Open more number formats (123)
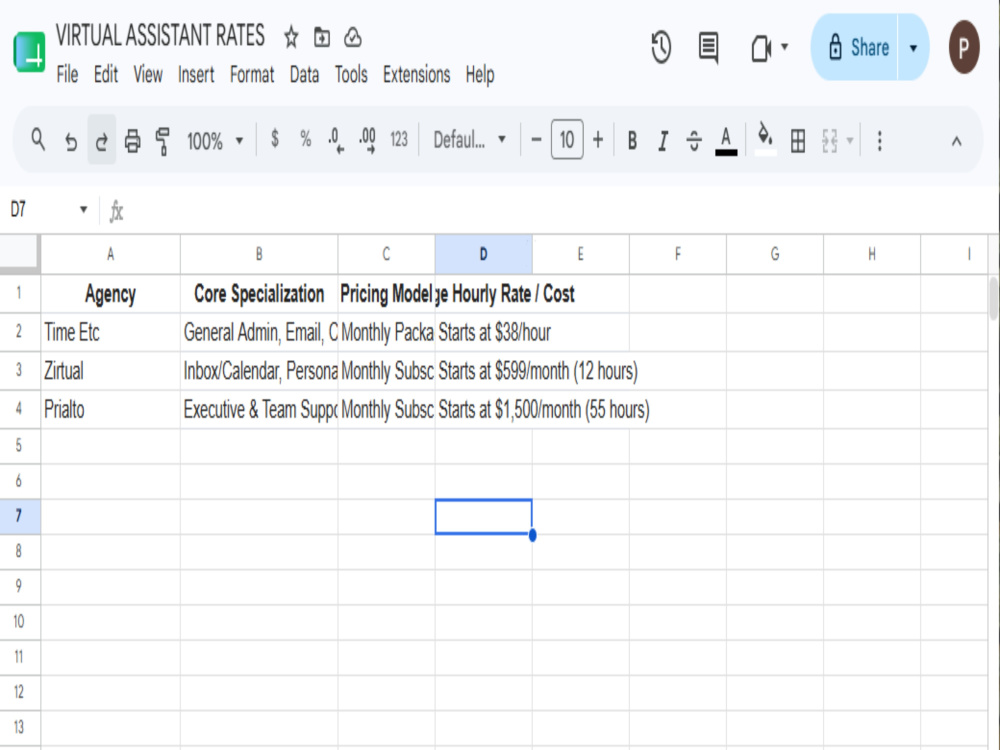The width and height of the screenshot is (1000, 750). point(399,139)
